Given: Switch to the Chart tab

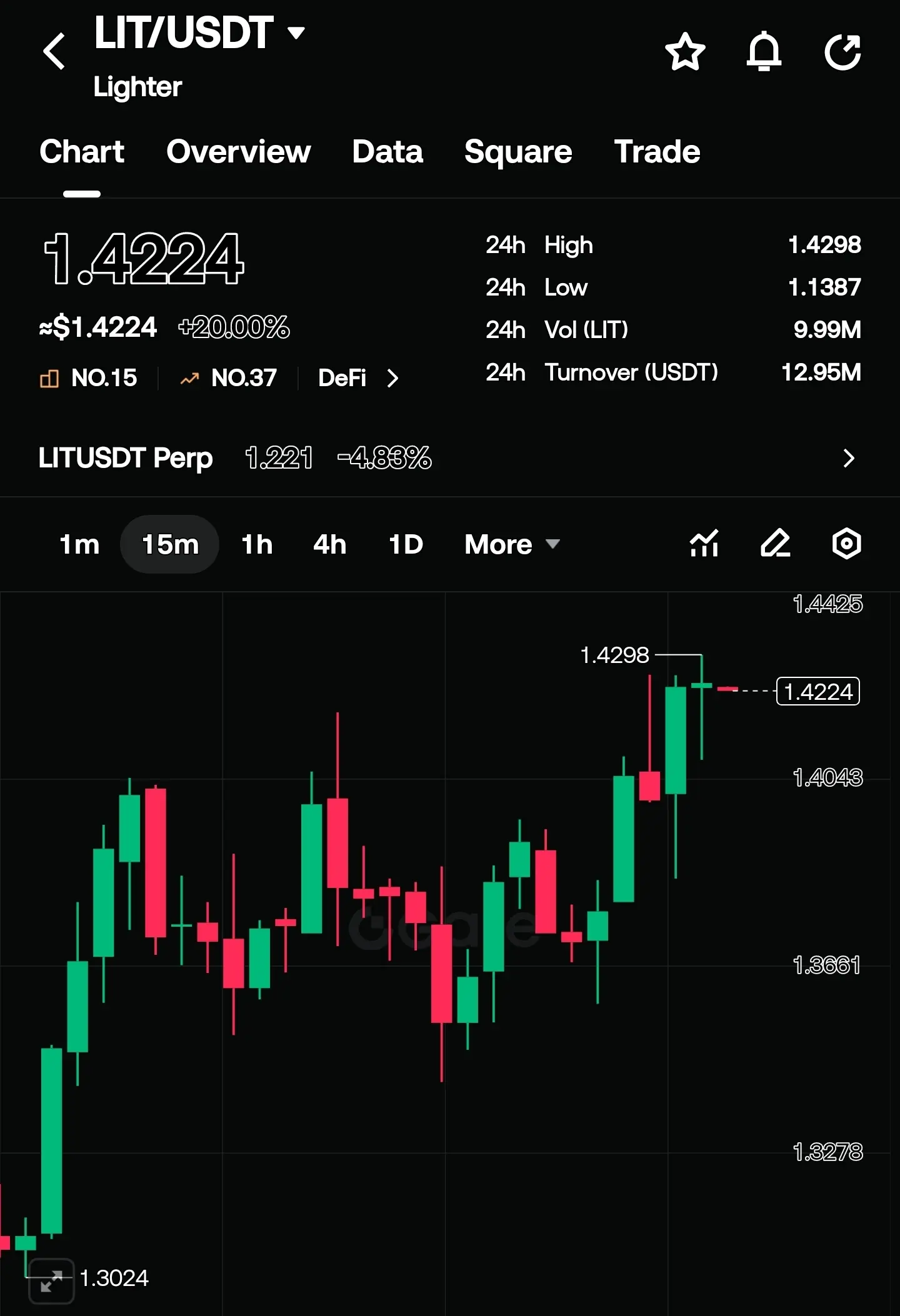Looking at the screenshot, I should pyautogui.click(x=82, y=152).
